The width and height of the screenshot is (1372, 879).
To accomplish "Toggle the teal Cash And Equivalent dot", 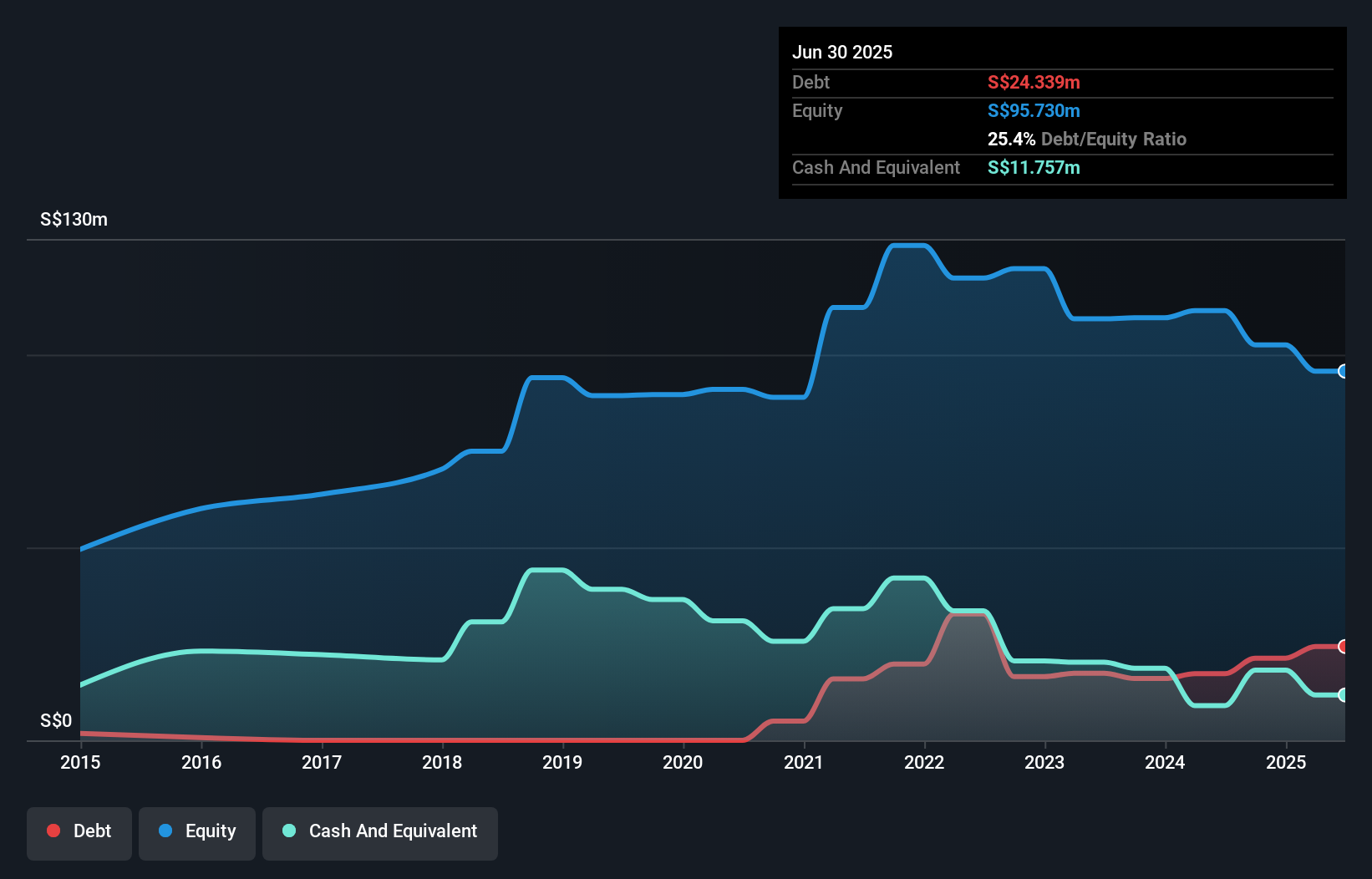I will (288, 831).
